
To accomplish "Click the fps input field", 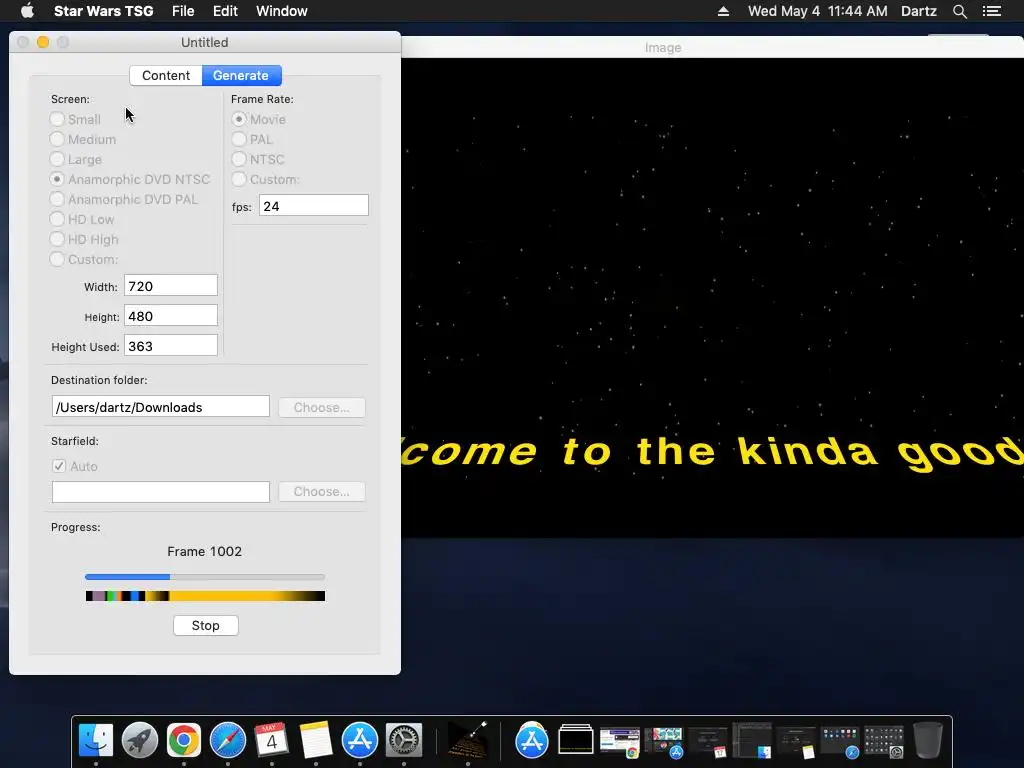I will [313, 206].
